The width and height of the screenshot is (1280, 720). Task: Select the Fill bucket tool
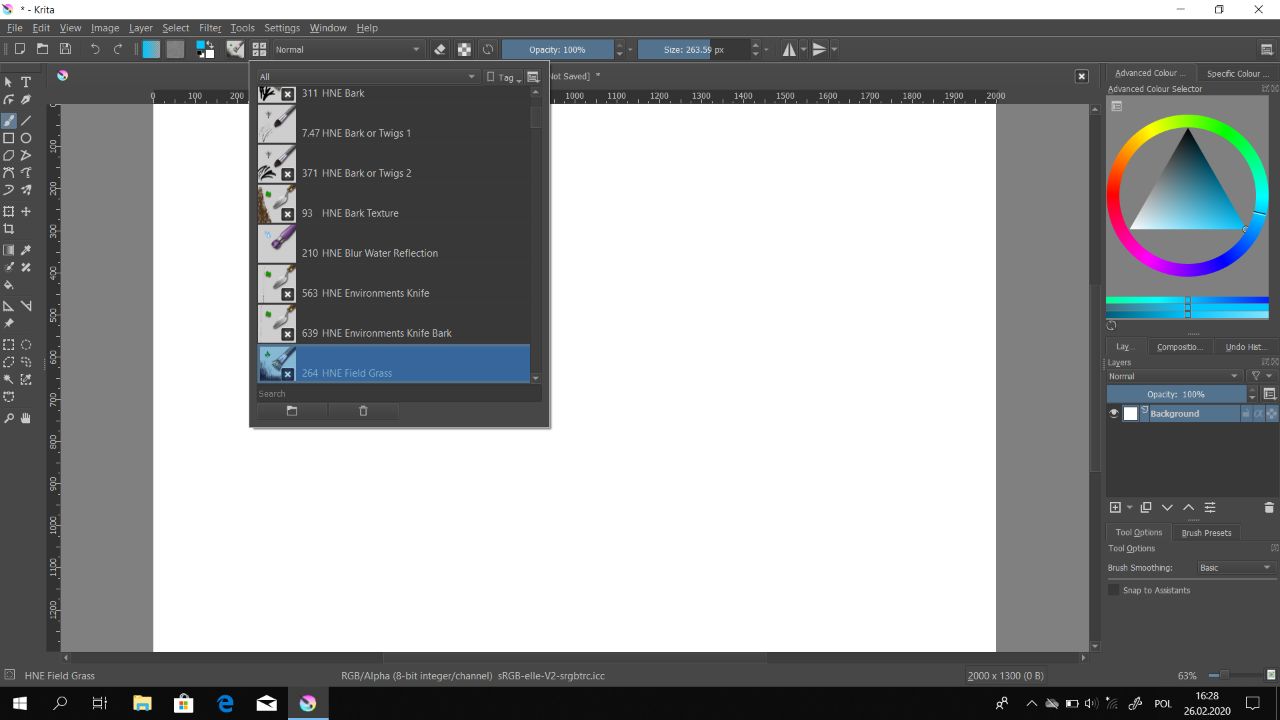point(9,285)
